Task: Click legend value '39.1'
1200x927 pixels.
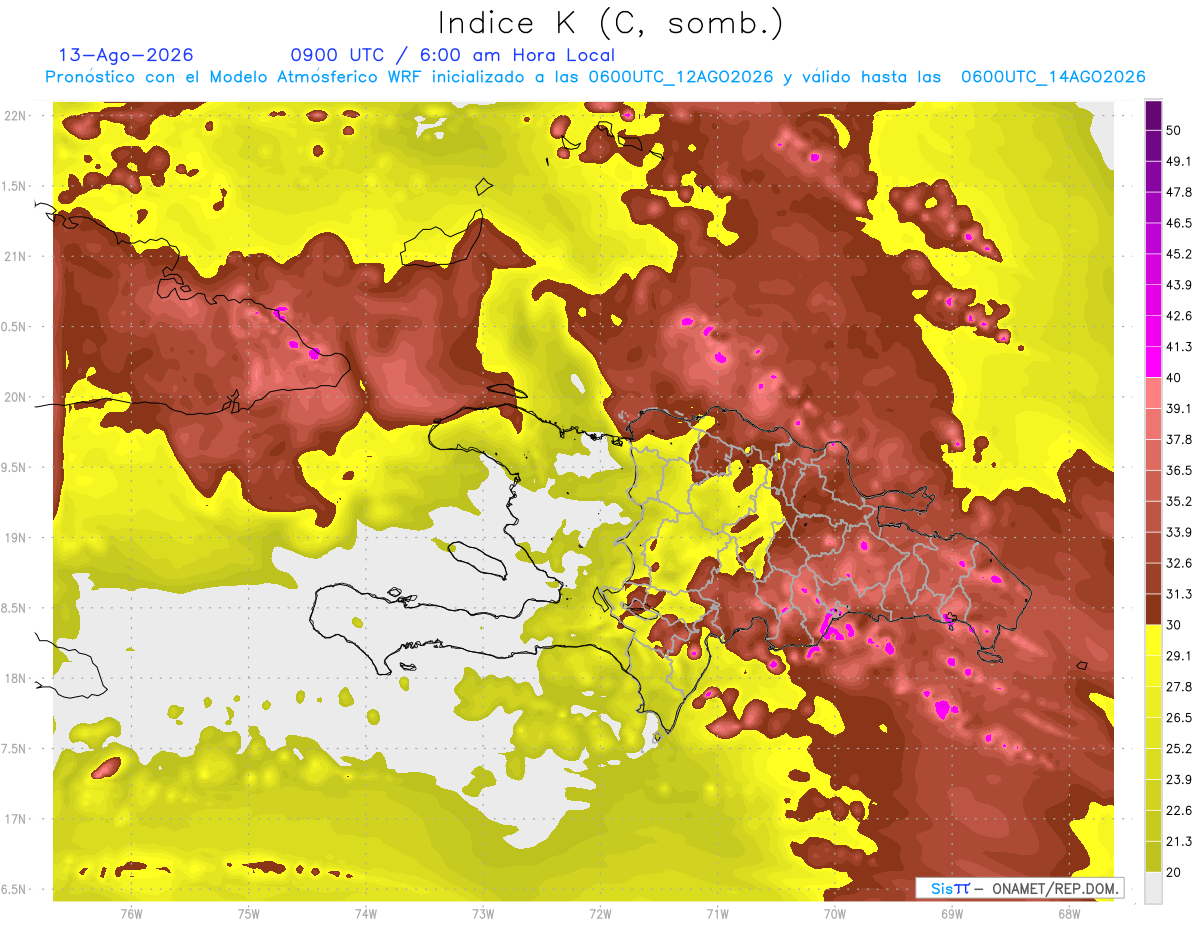Action: click(x=1178, y=408)
